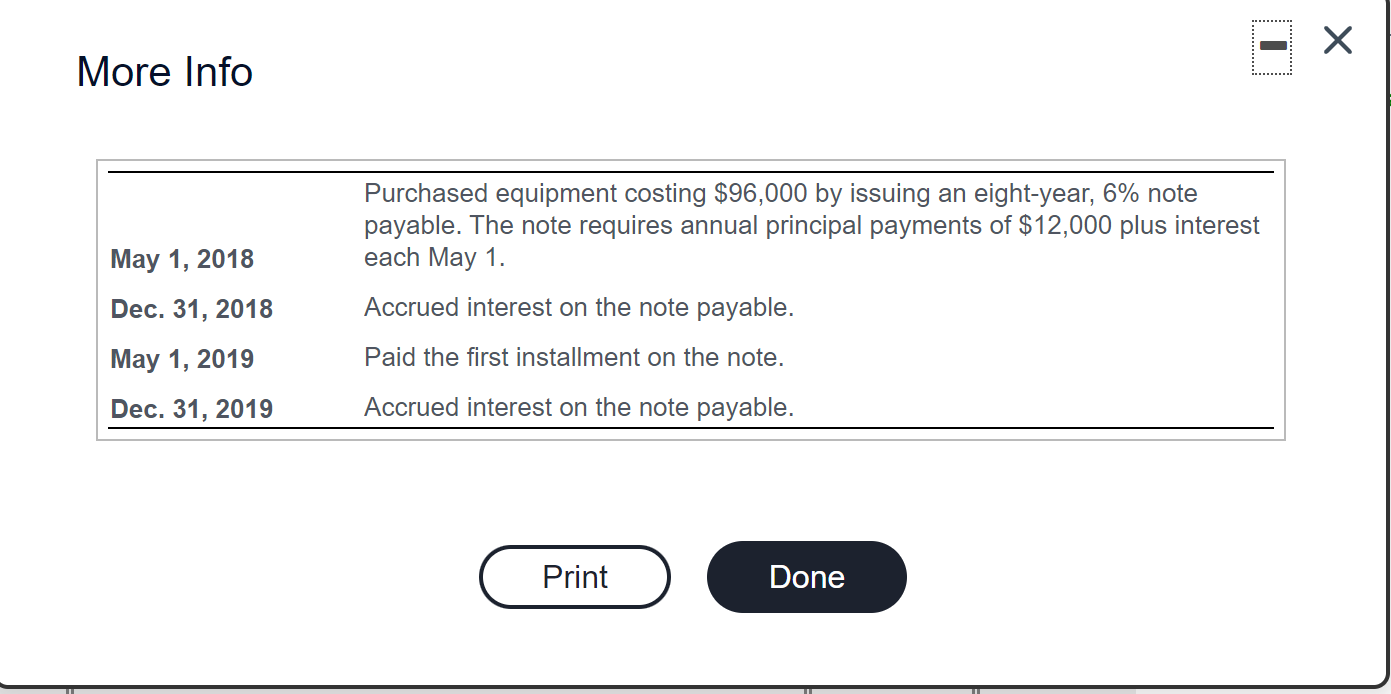Click the dark Done pill-shaped control
This screenshot has width=1391, height=694.
pos(806,577)
